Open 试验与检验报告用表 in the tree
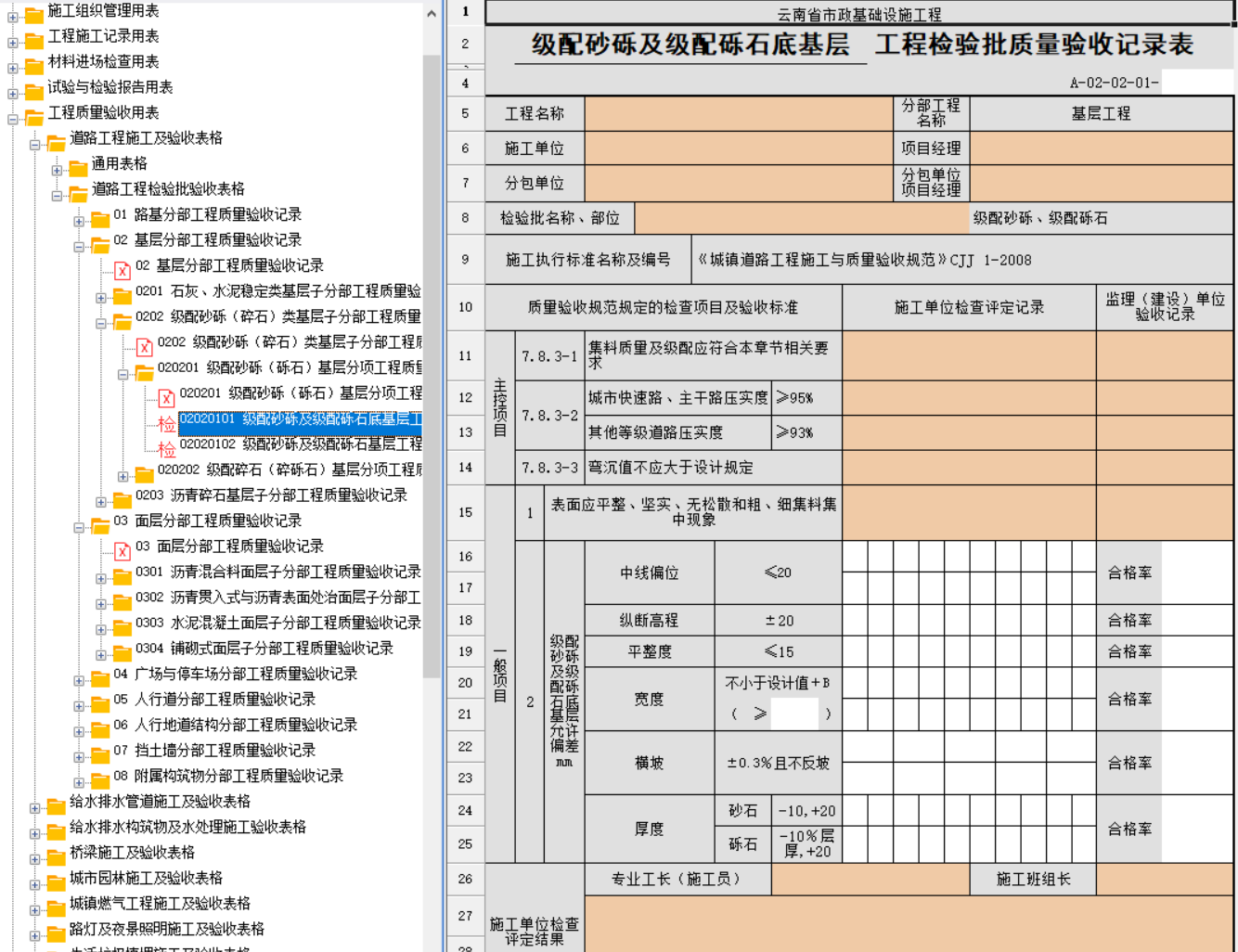 tap(110, 87)
